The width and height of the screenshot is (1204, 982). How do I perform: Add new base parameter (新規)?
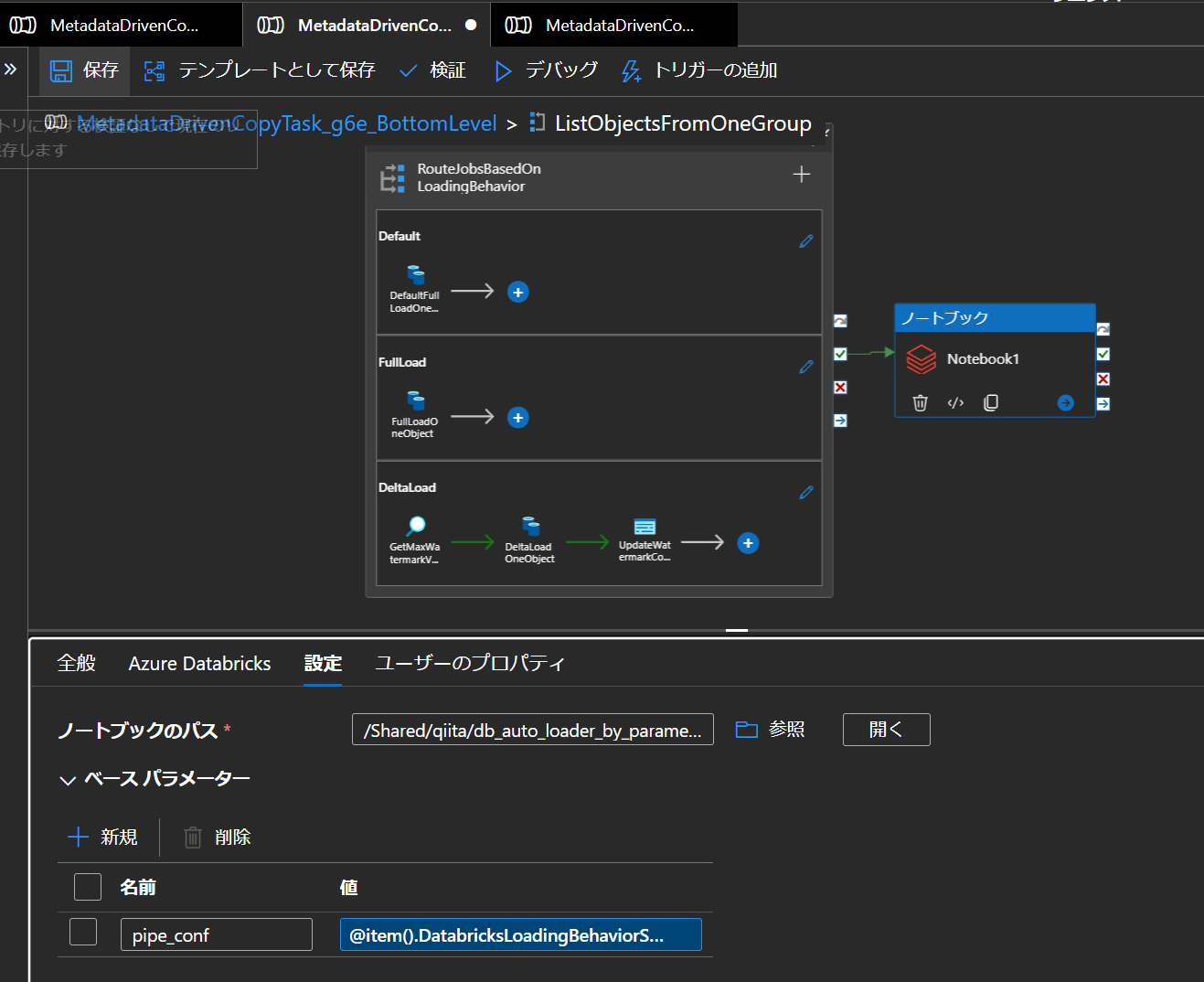(103, 837)
